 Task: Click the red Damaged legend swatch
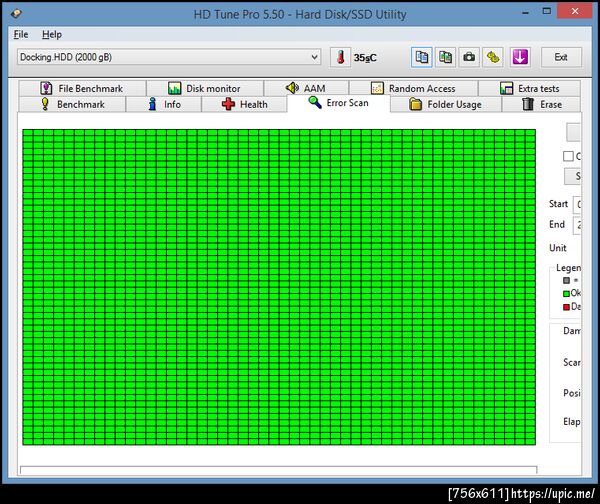click(566, 307)
